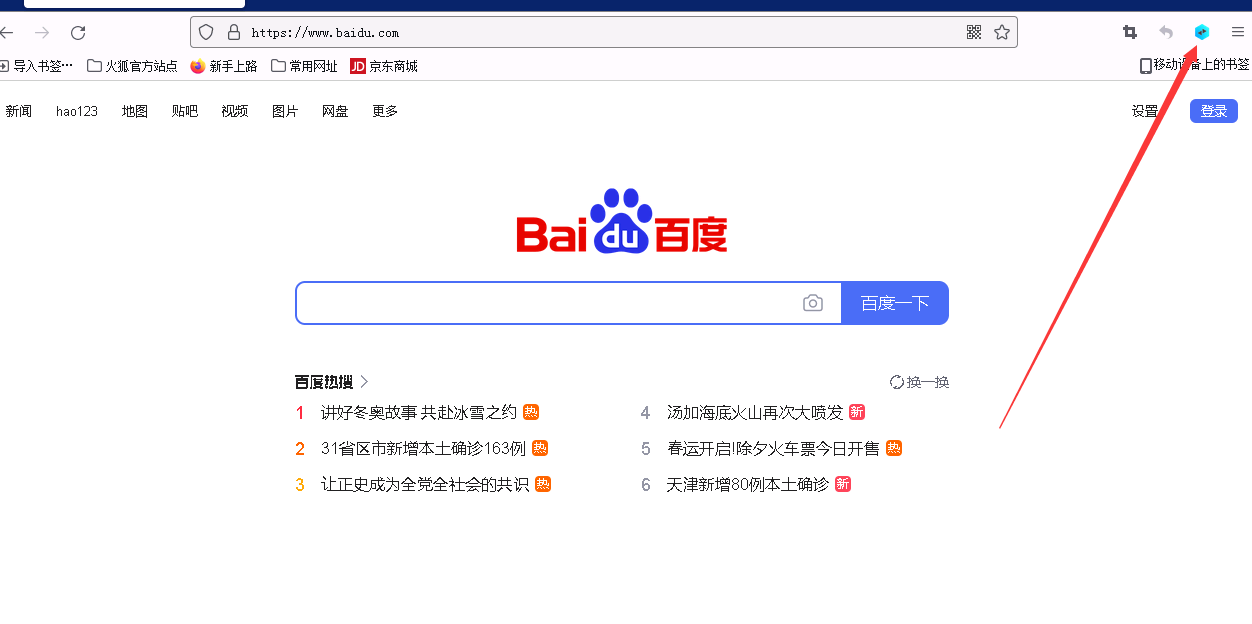Open 贴吧 in the top navigation
Viewport: 1252px width, 624px height.
[x=185, y=111]
